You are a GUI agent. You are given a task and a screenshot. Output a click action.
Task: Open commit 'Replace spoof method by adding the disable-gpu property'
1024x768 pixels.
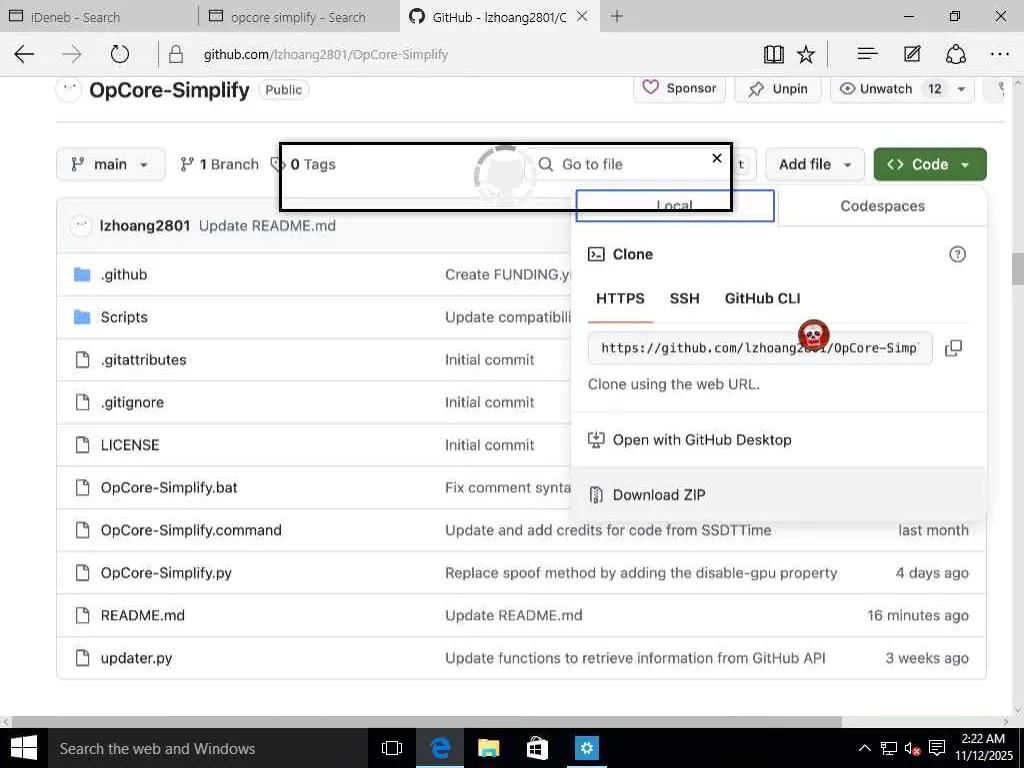click(641, 573)
